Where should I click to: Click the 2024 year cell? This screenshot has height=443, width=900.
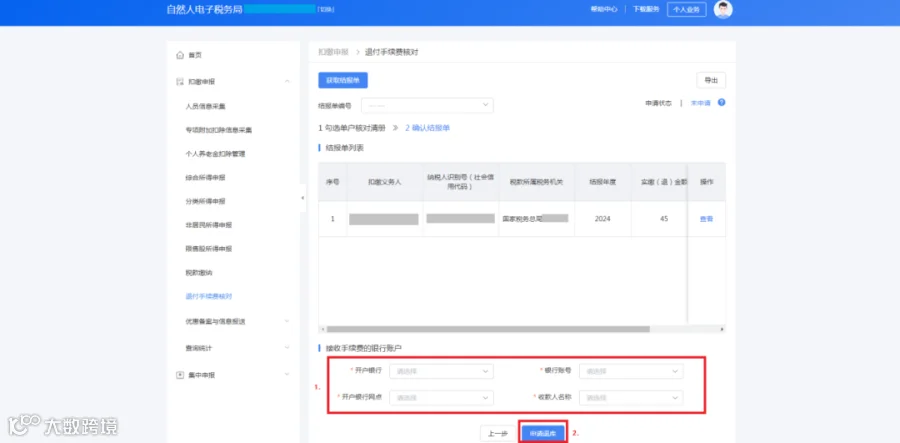[x=603, y=219]
